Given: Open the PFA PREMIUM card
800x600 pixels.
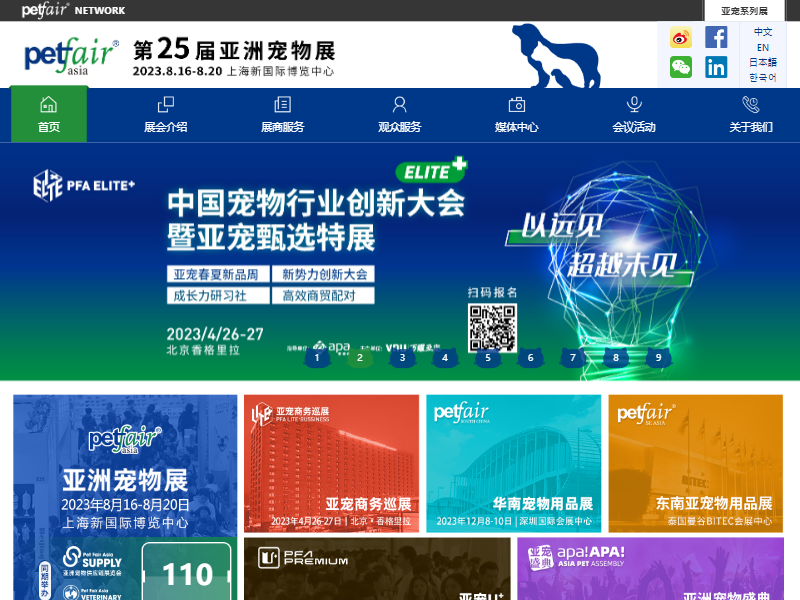Looking at the screenshot, I should click(377, 568).
